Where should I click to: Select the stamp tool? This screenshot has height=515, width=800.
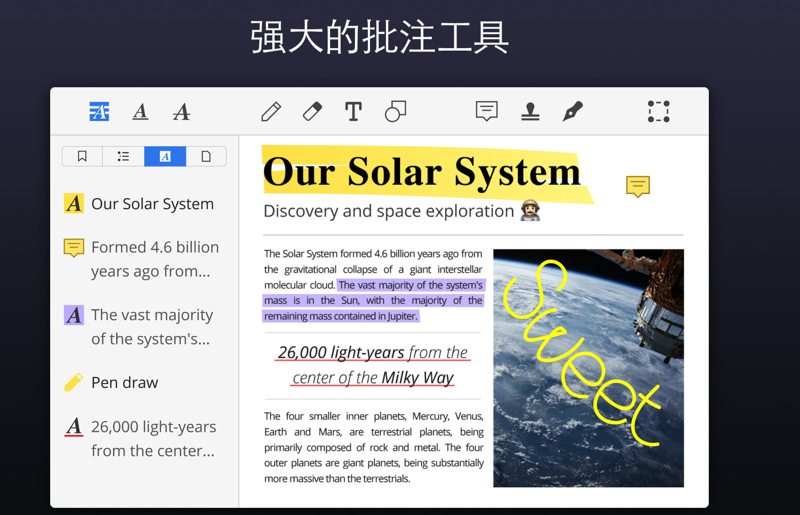click(x=530, y=112)
